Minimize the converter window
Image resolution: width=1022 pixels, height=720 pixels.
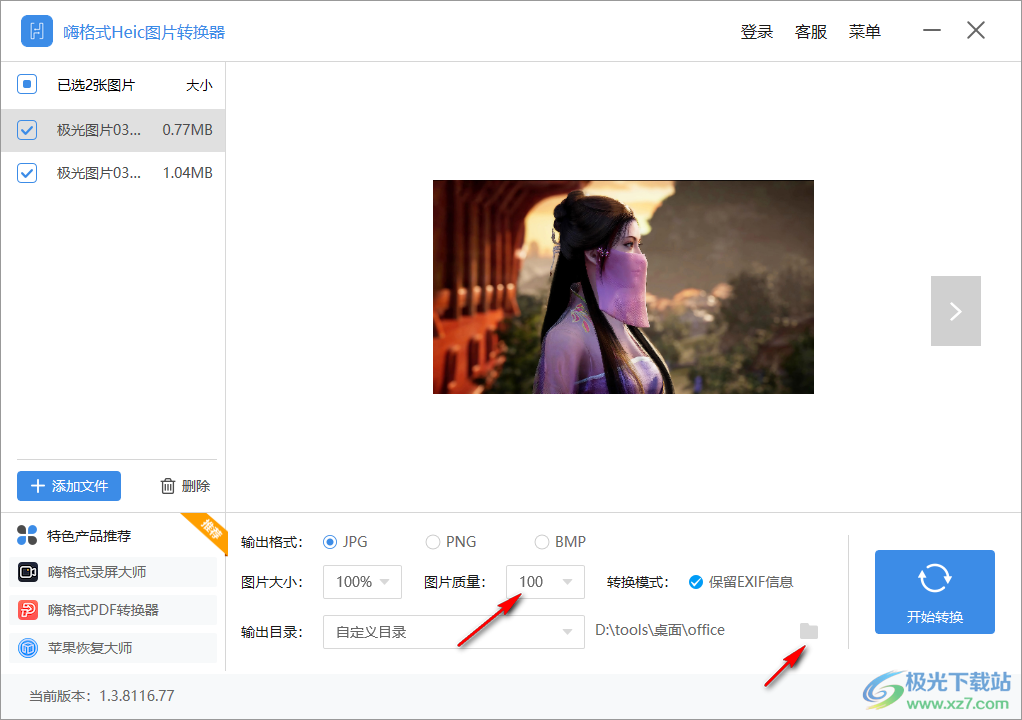(931, 31)
